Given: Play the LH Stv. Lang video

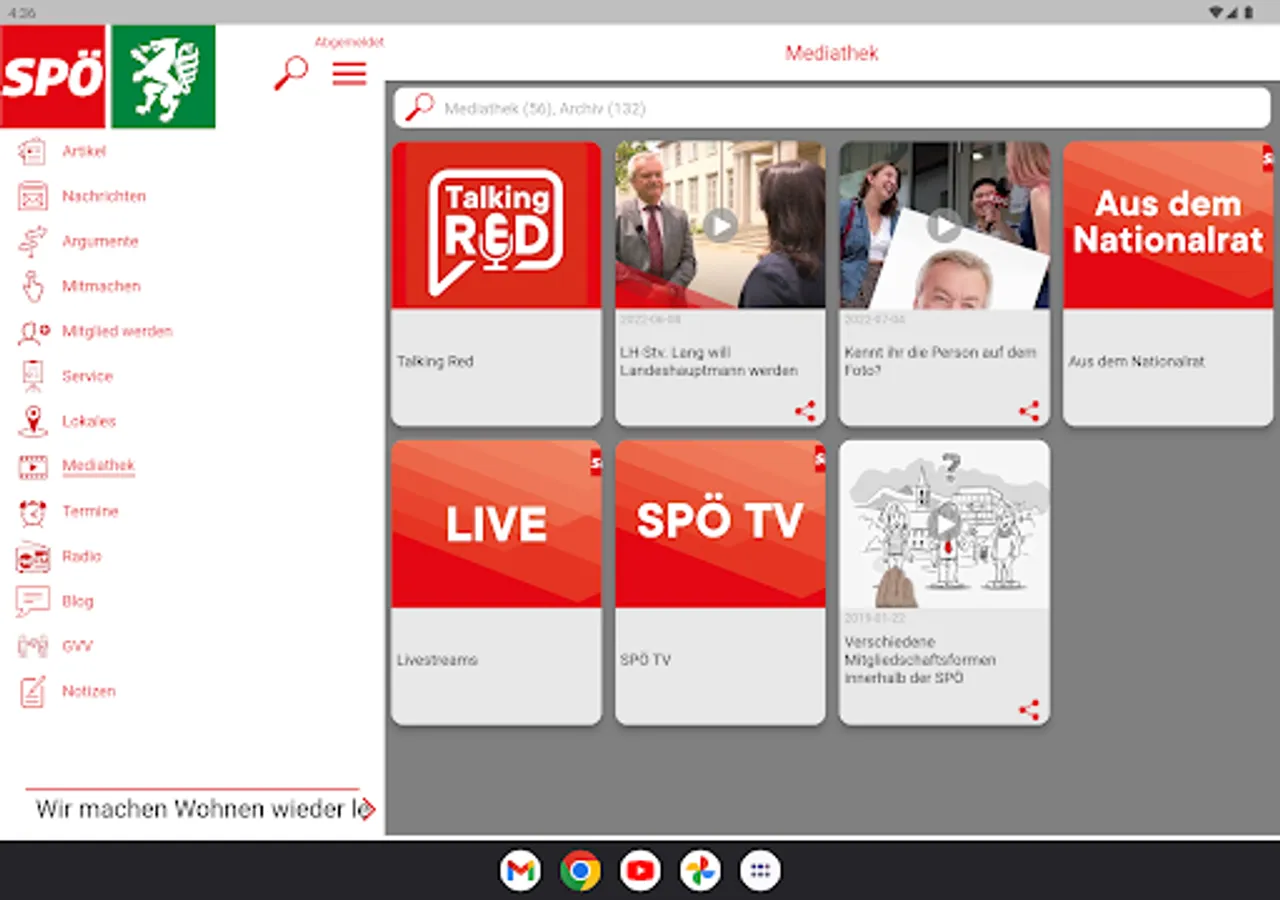Looking at the screenshot, I should pyautogui.click(x=720, y=225).
